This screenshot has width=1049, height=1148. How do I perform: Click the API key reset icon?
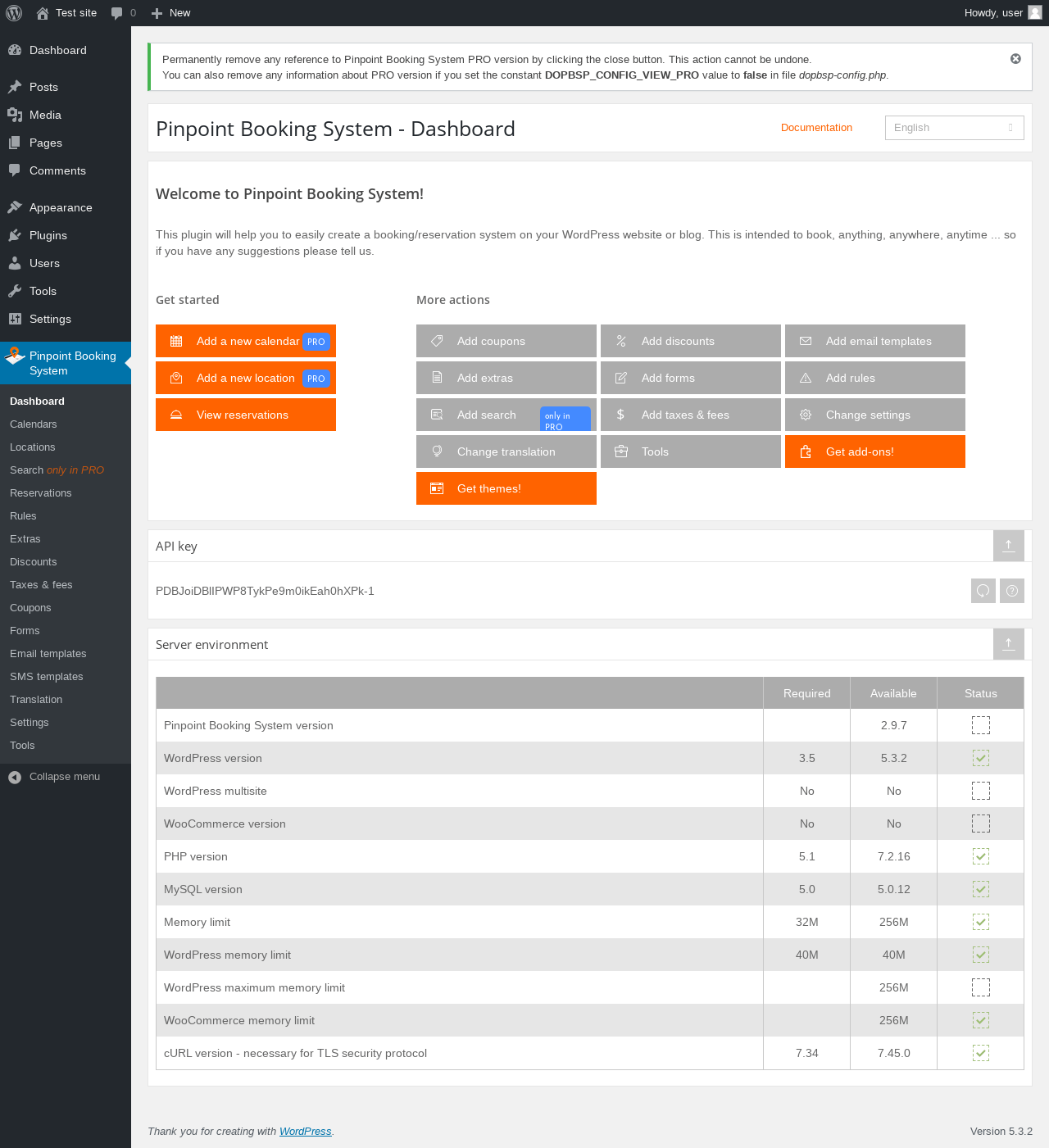click(983, 591)
